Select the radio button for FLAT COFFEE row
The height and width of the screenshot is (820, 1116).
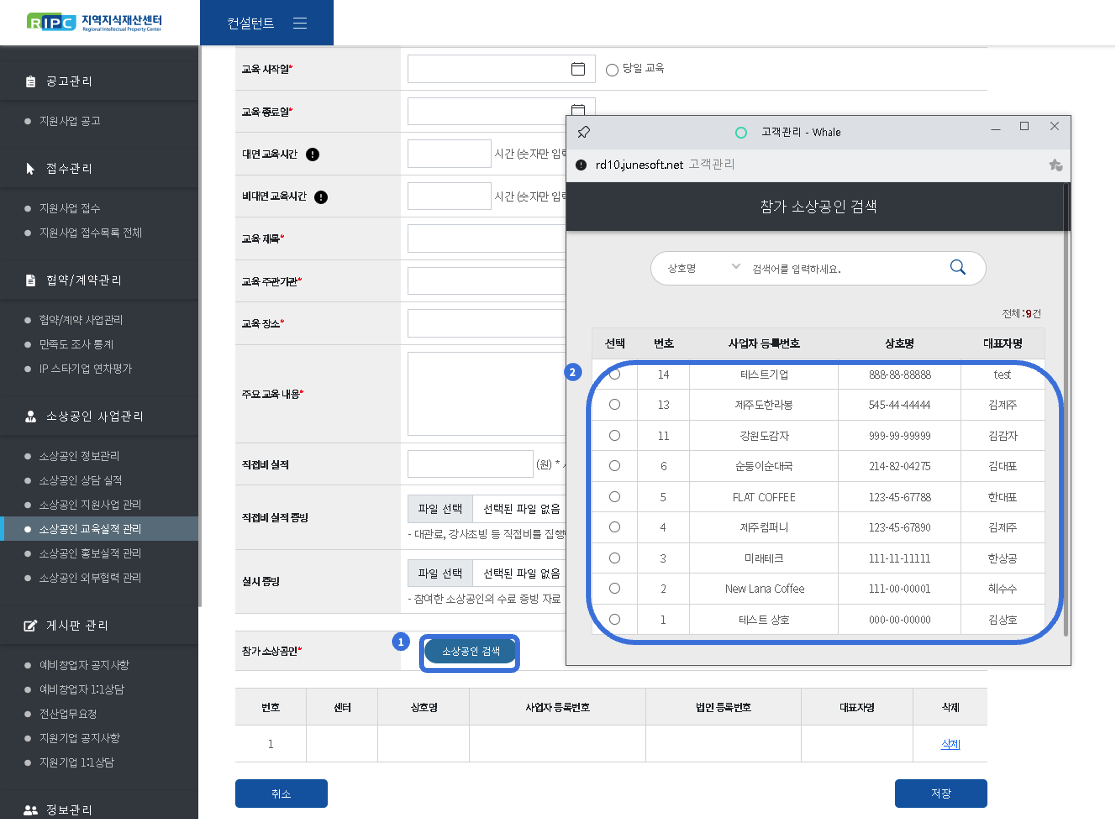(614, 497)
